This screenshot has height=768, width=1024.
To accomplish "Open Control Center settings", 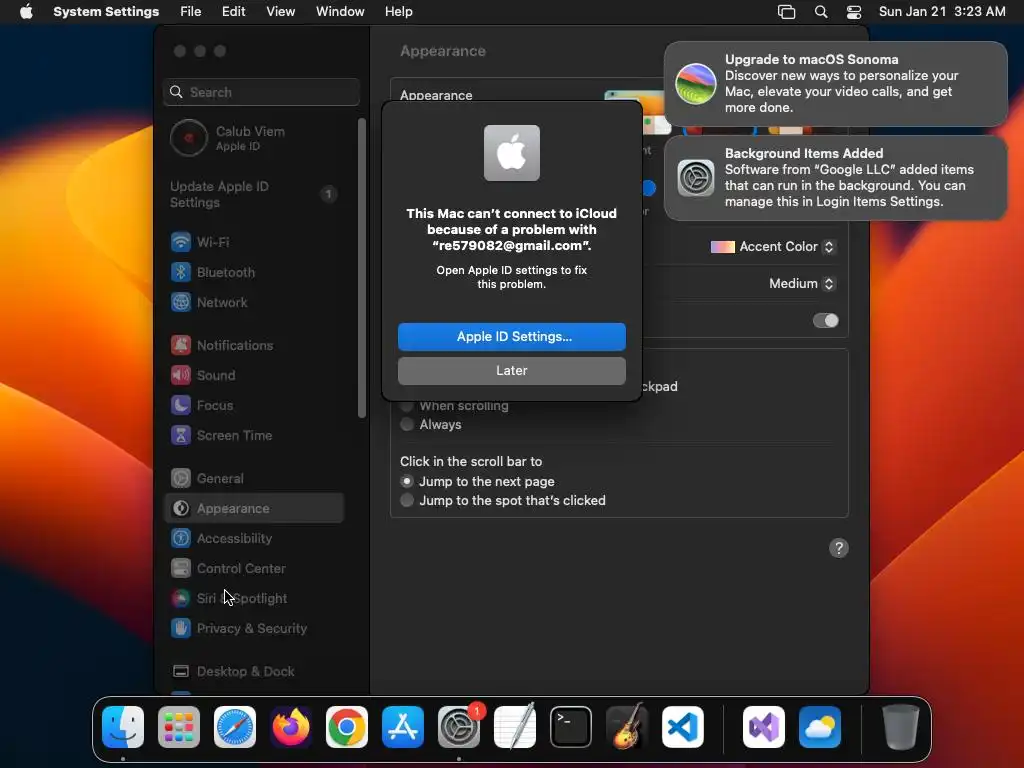I will [x=253, y=569].
